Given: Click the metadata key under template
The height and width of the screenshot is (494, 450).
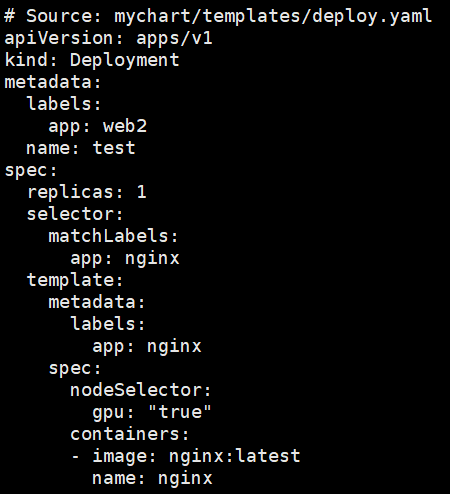Looking at the screenshot, I should (x=97, y=302).
